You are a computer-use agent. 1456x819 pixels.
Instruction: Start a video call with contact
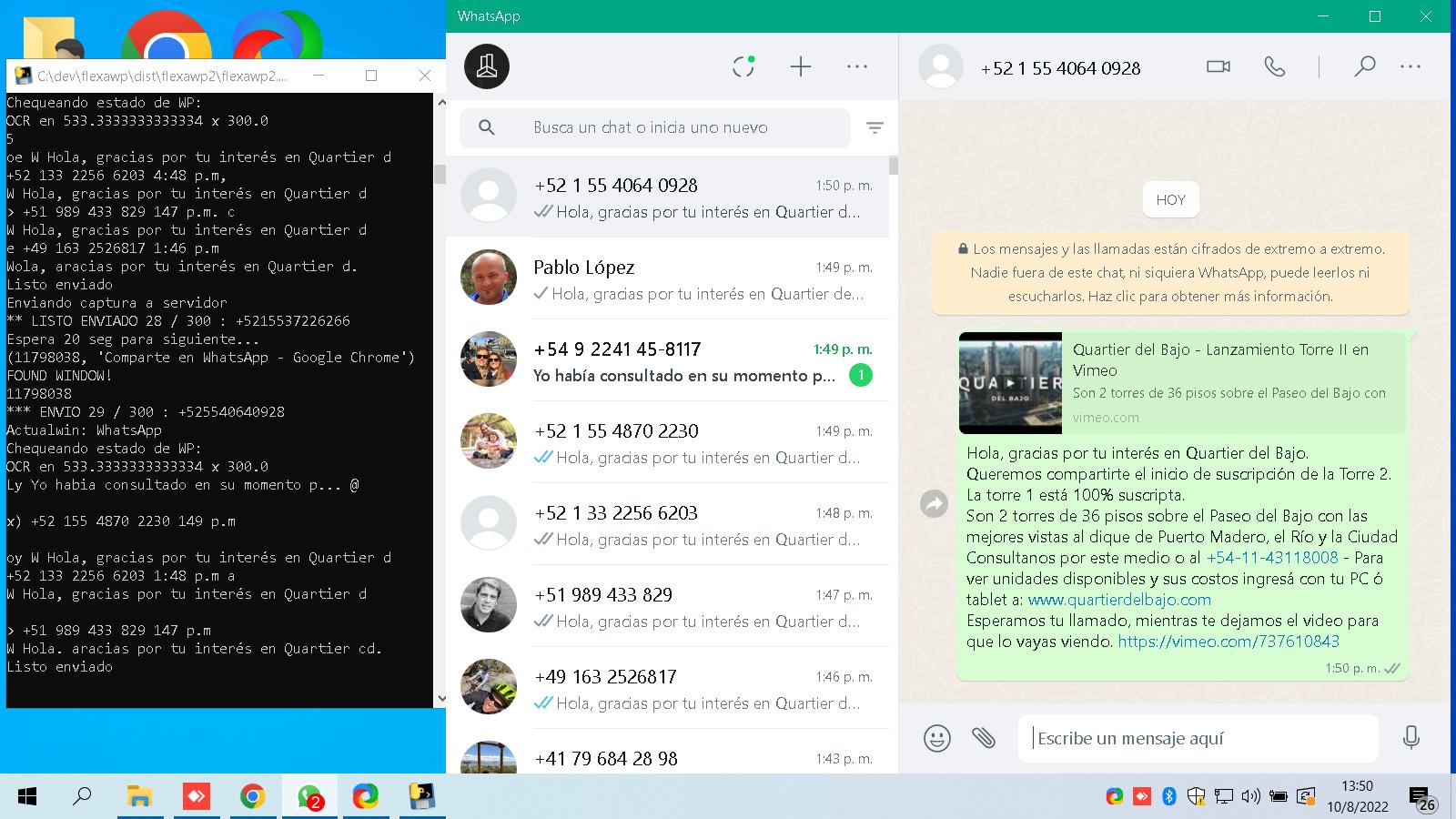[x=1218, y=66]
